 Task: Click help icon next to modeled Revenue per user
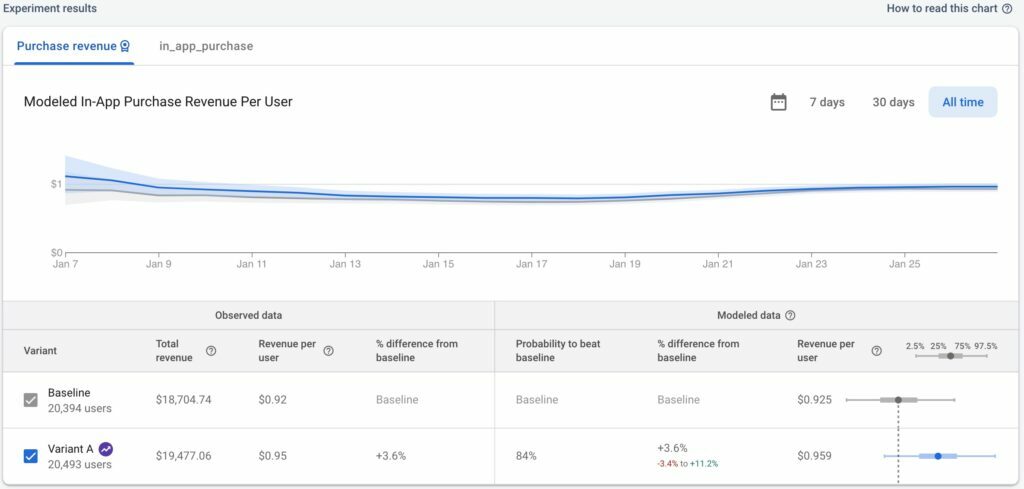(x=876, y=351)
